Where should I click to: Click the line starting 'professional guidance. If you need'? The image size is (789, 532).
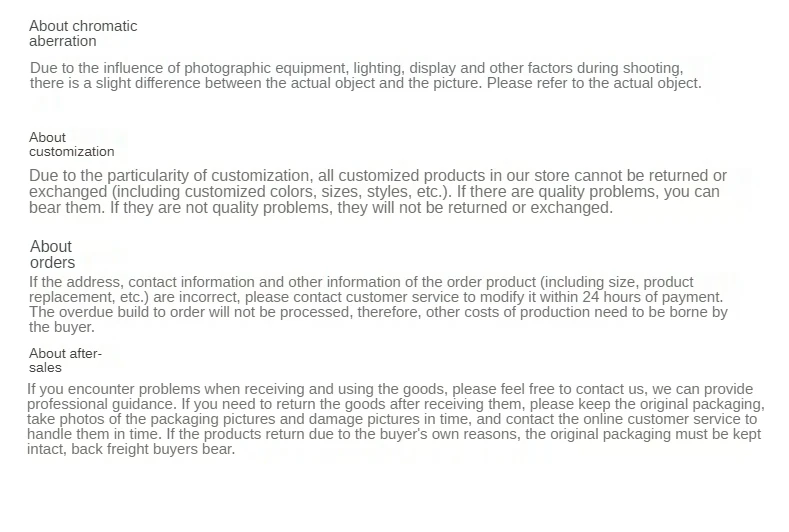396,404
